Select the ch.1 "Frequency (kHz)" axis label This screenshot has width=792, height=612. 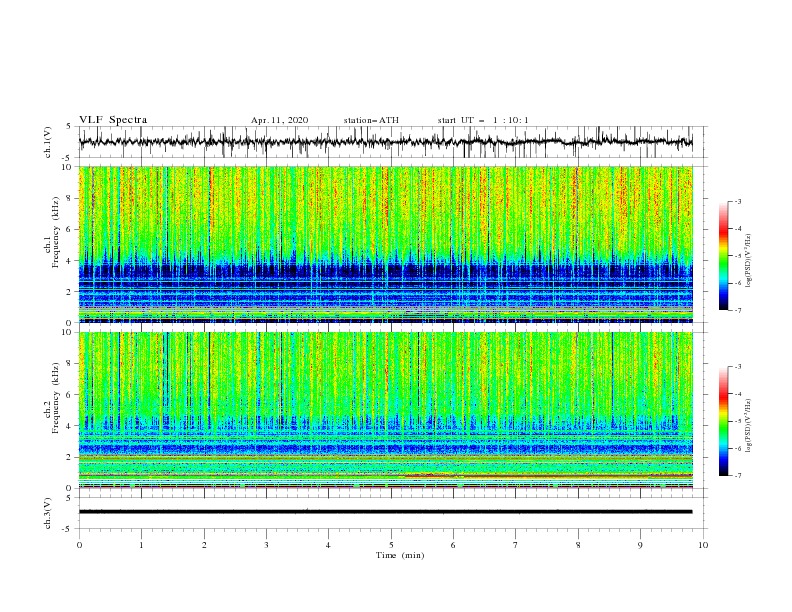56,232
